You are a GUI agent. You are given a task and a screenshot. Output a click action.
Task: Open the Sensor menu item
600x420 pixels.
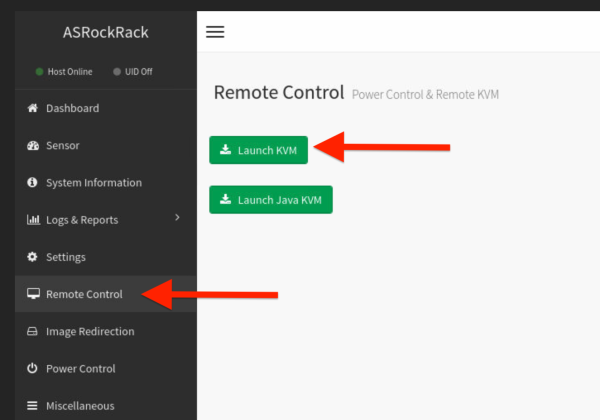click(x=63, y=146)
